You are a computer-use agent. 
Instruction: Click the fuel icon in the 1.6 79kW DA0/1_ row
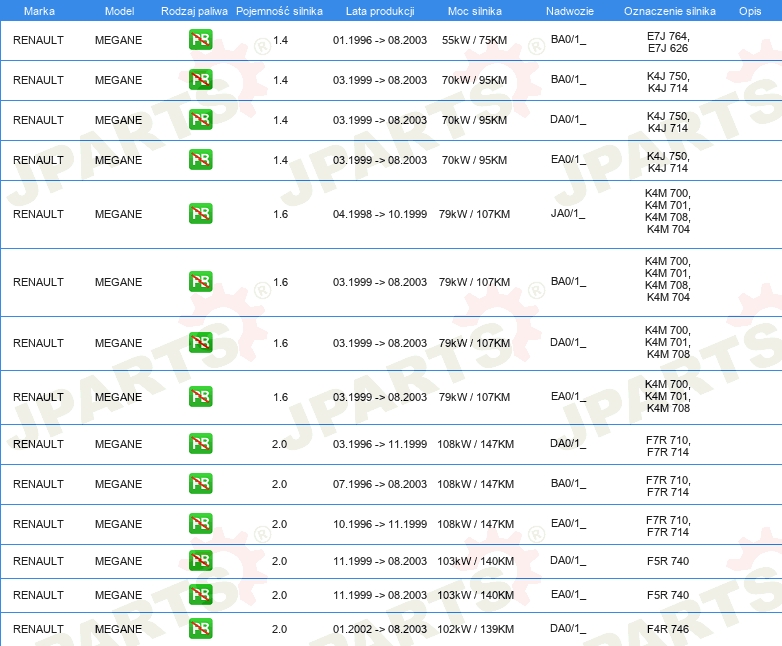tap(200, 343)
